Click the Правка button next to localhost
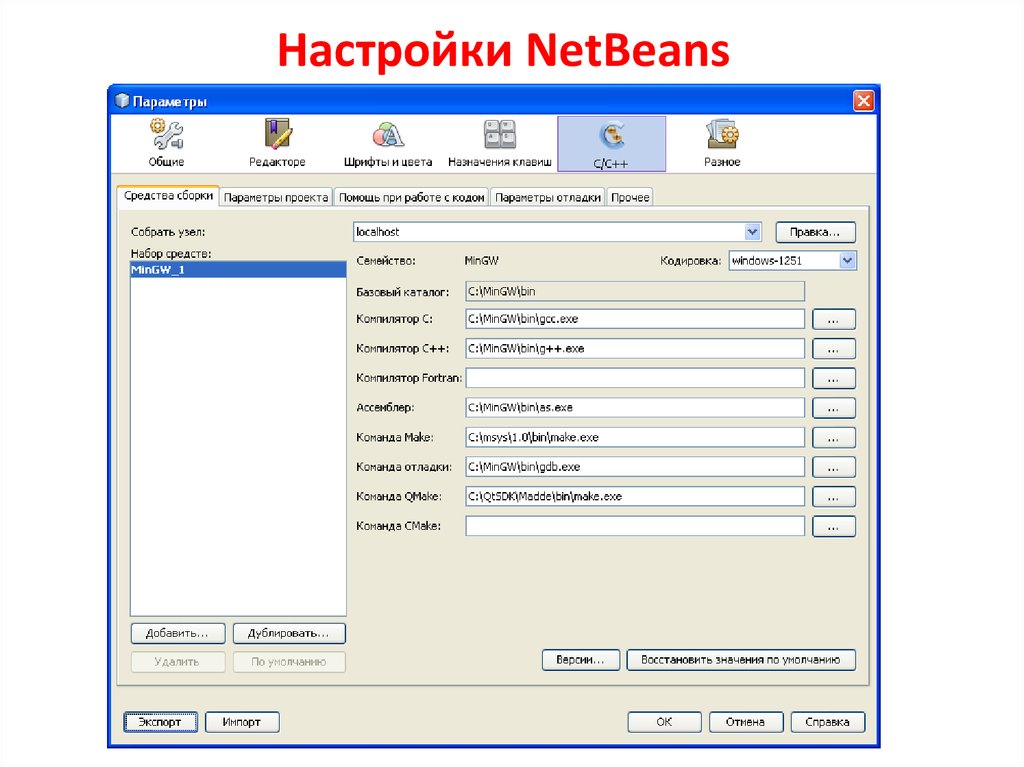 pyautogui.click(x=814, y=231)
